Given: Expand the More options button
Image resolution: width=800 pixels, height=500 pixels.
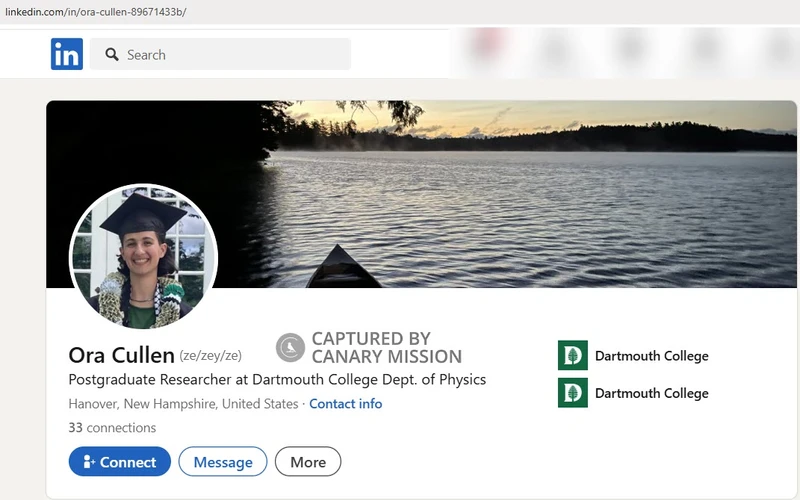Looking at the screenshot, I should tap(308, 462).
